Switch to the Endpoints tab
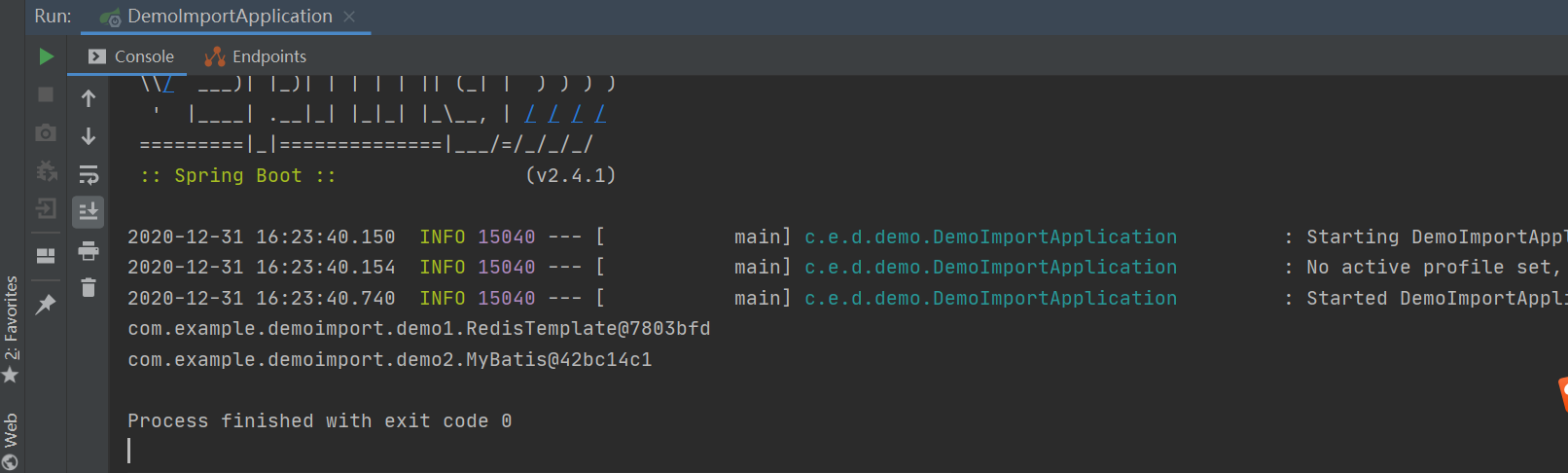This screenshot has height=473, width=1568. click(x=256, y=56)
